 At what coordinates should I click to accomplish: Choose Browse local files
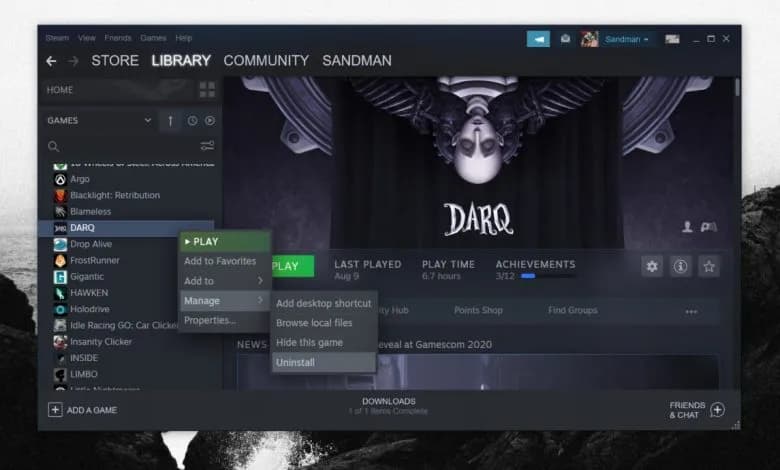(314, 323)
